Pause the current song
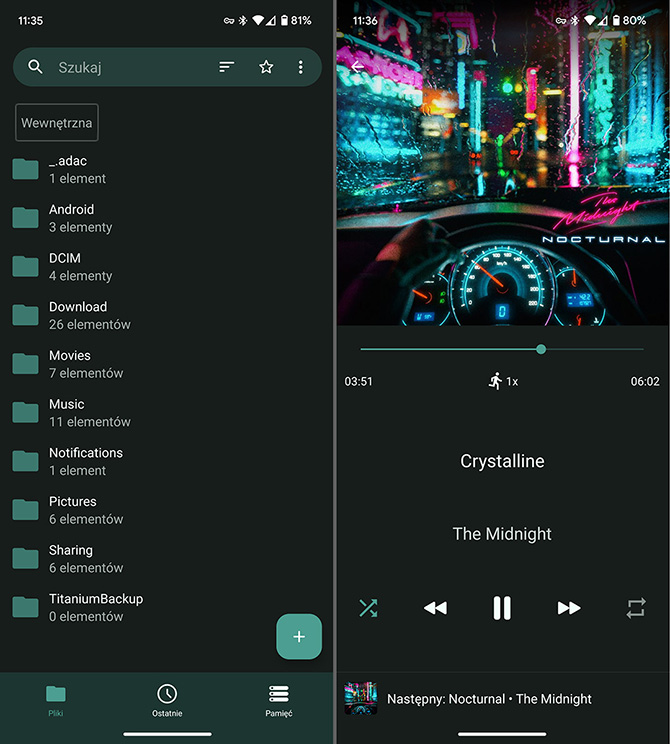The image size is (670, 744). (x=502, y=608)
